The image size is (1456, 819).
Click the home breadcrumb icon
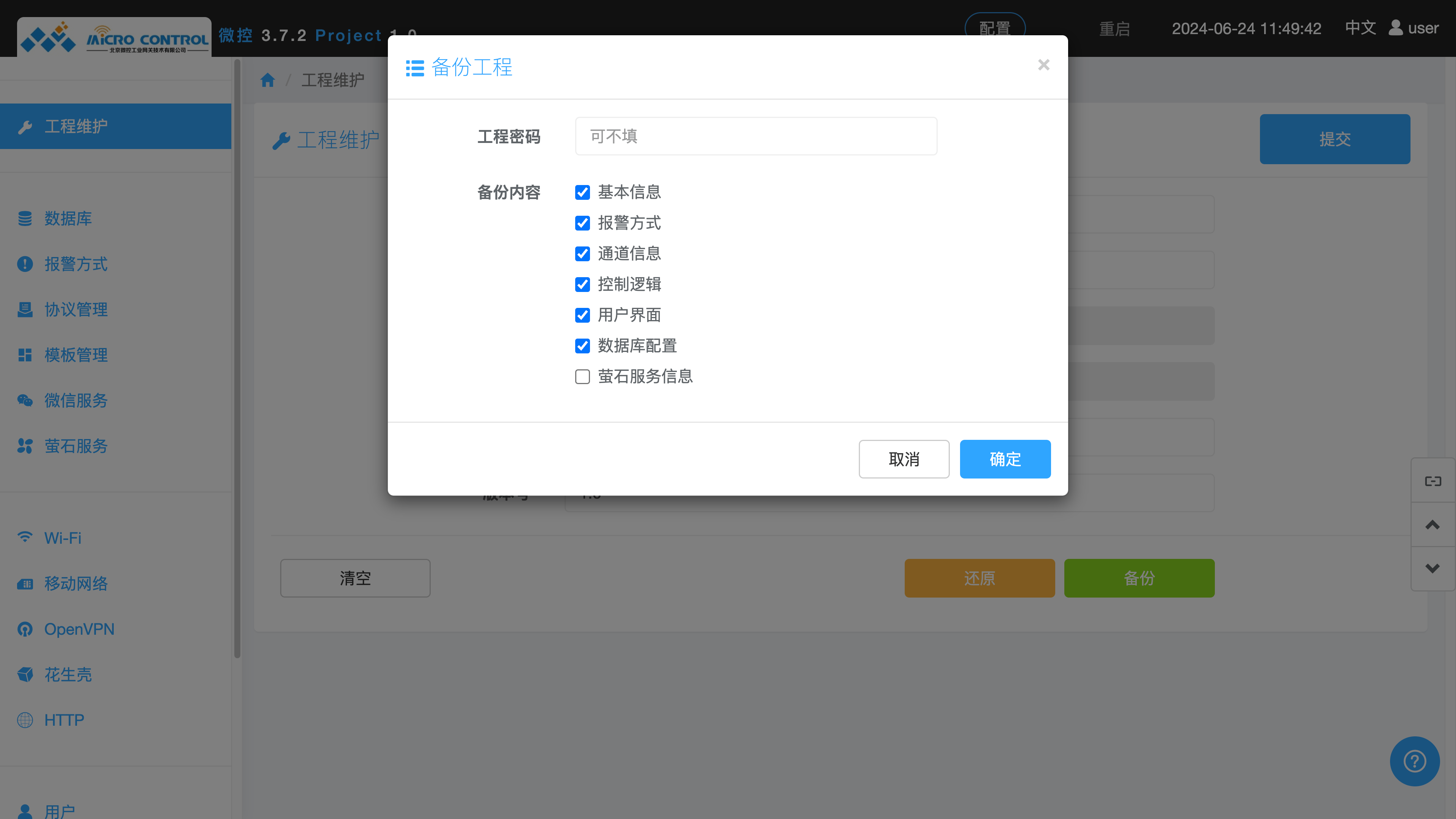coord(267,80)
